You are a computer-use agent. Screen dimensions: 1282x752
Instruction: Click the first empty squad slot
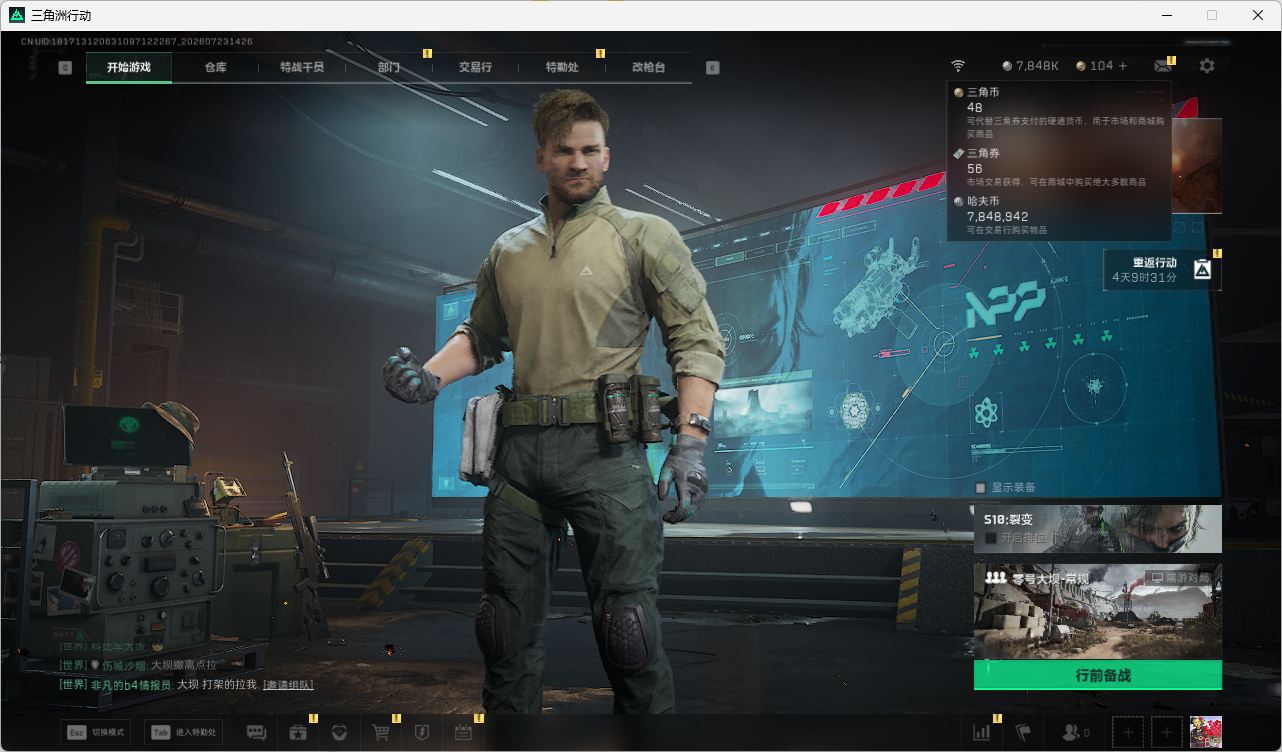(x=1128, y=733)
